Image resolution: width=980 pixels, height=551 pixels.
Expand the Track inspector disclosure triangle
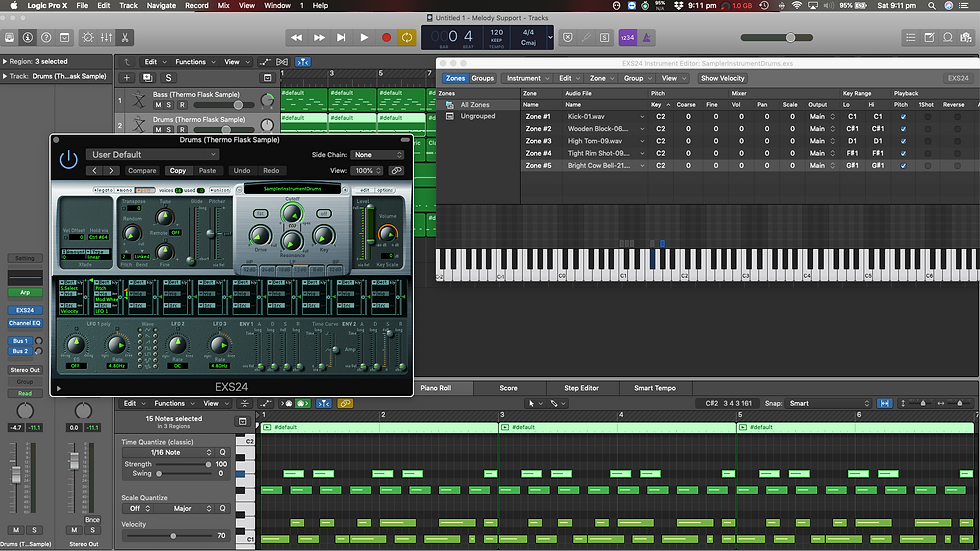5,76
